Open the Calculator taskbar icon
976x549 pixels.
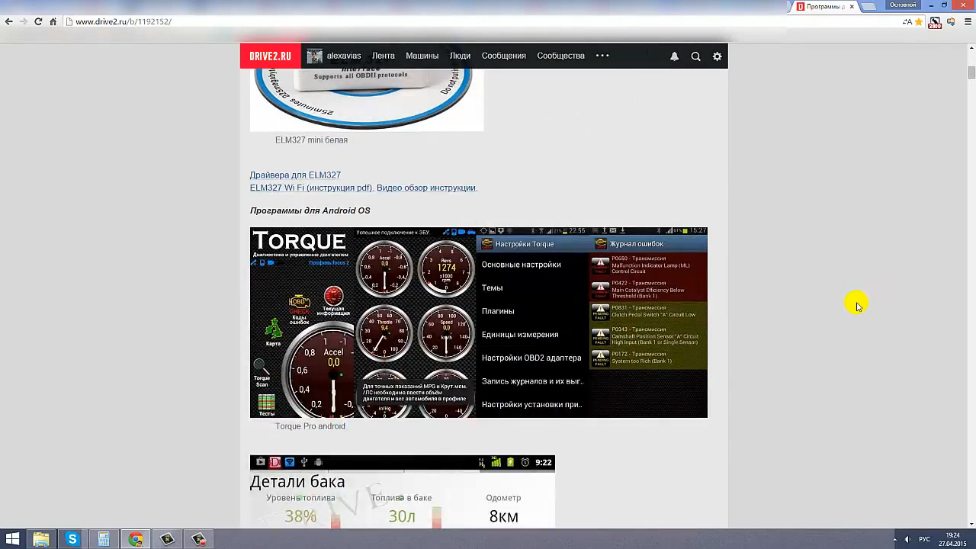click(104, 539)
